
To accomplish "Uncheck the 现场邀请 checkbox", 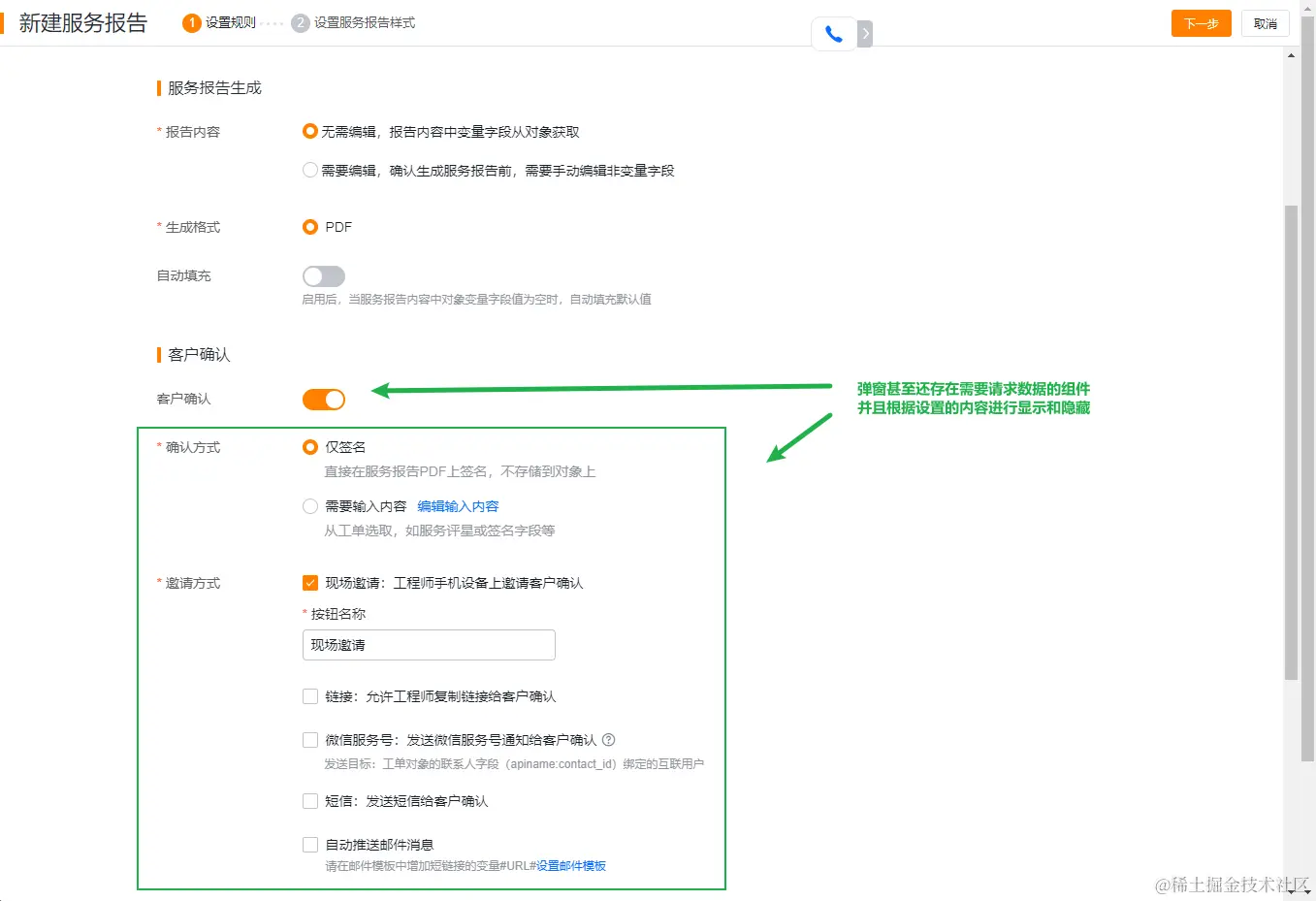I will tap(310, 583).
